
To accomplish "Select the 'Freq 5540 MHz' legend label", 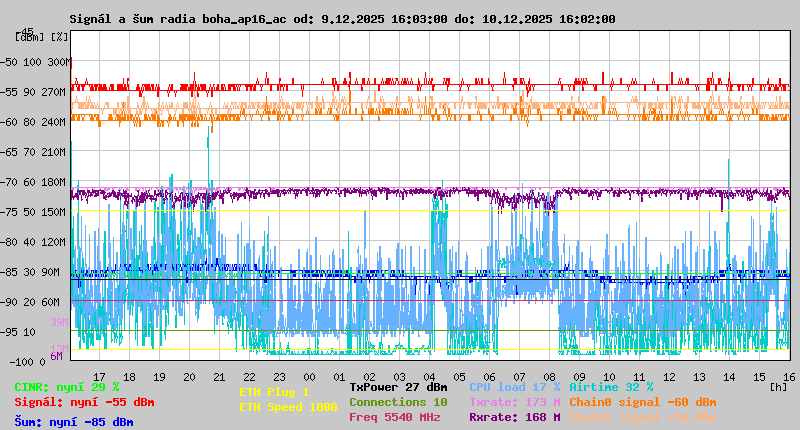I will [395, 417].
